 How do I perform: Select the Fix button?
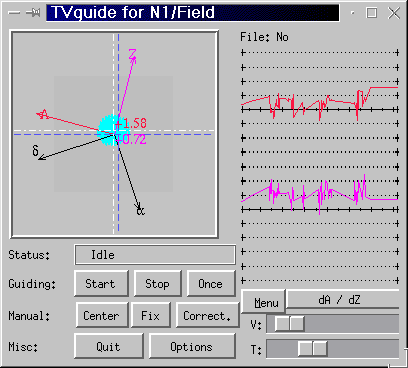tap(151, 315)
